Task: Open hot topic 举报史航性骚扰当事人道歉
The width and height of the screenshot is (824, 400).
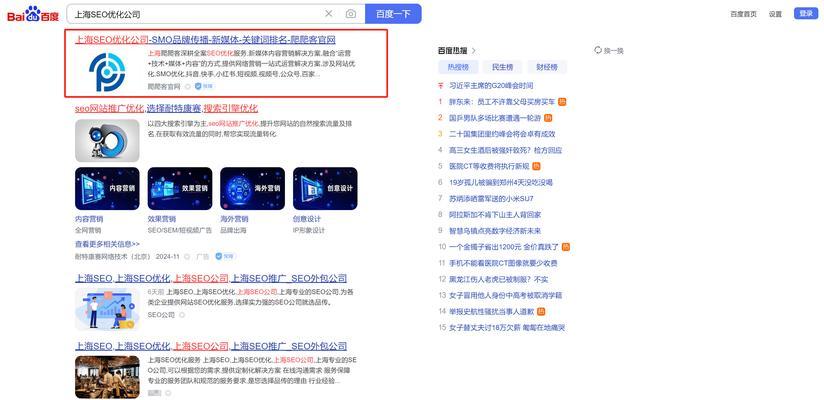Action: point(491,312)
